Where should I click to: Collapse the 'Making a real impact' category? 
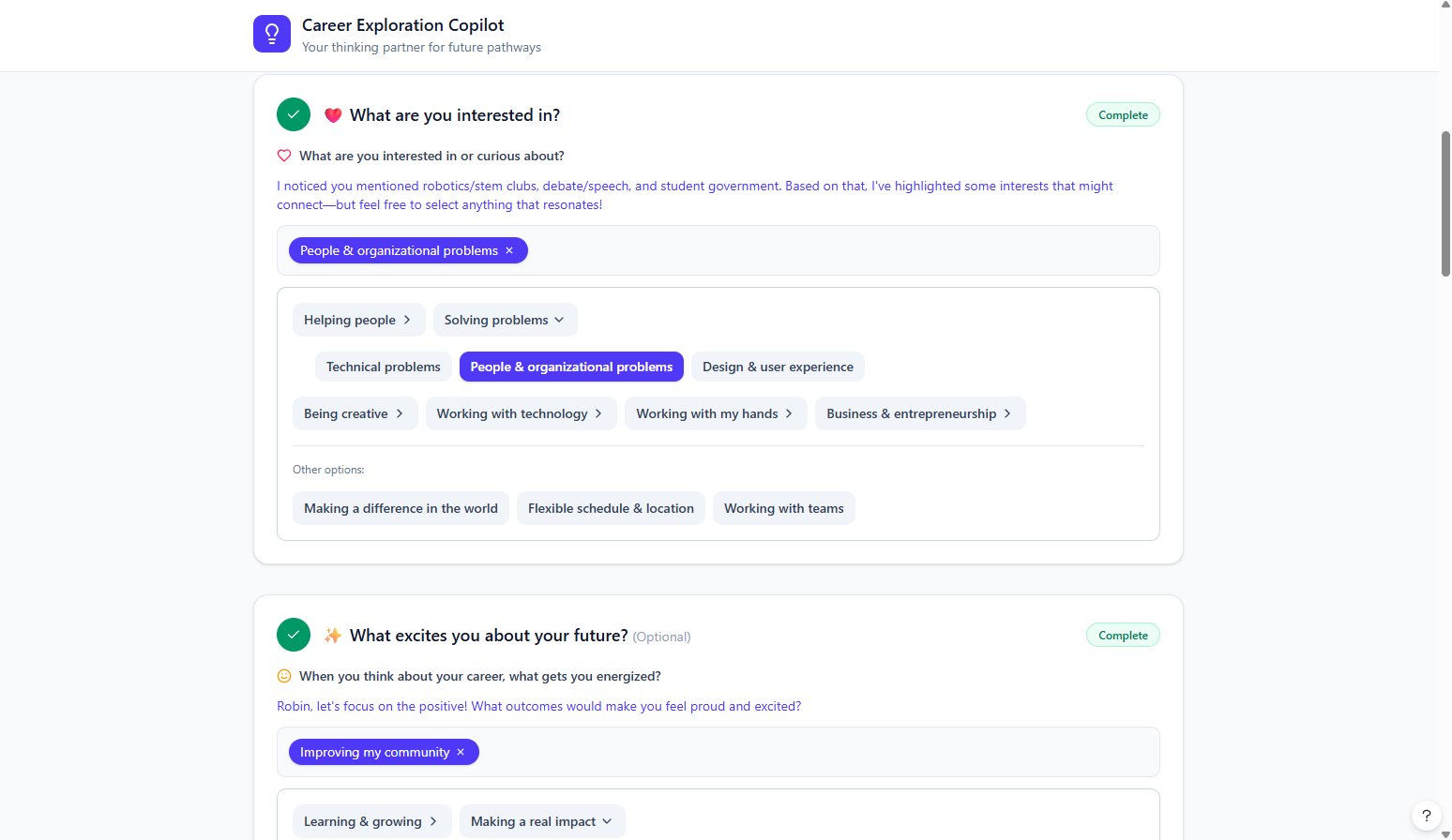542,821
